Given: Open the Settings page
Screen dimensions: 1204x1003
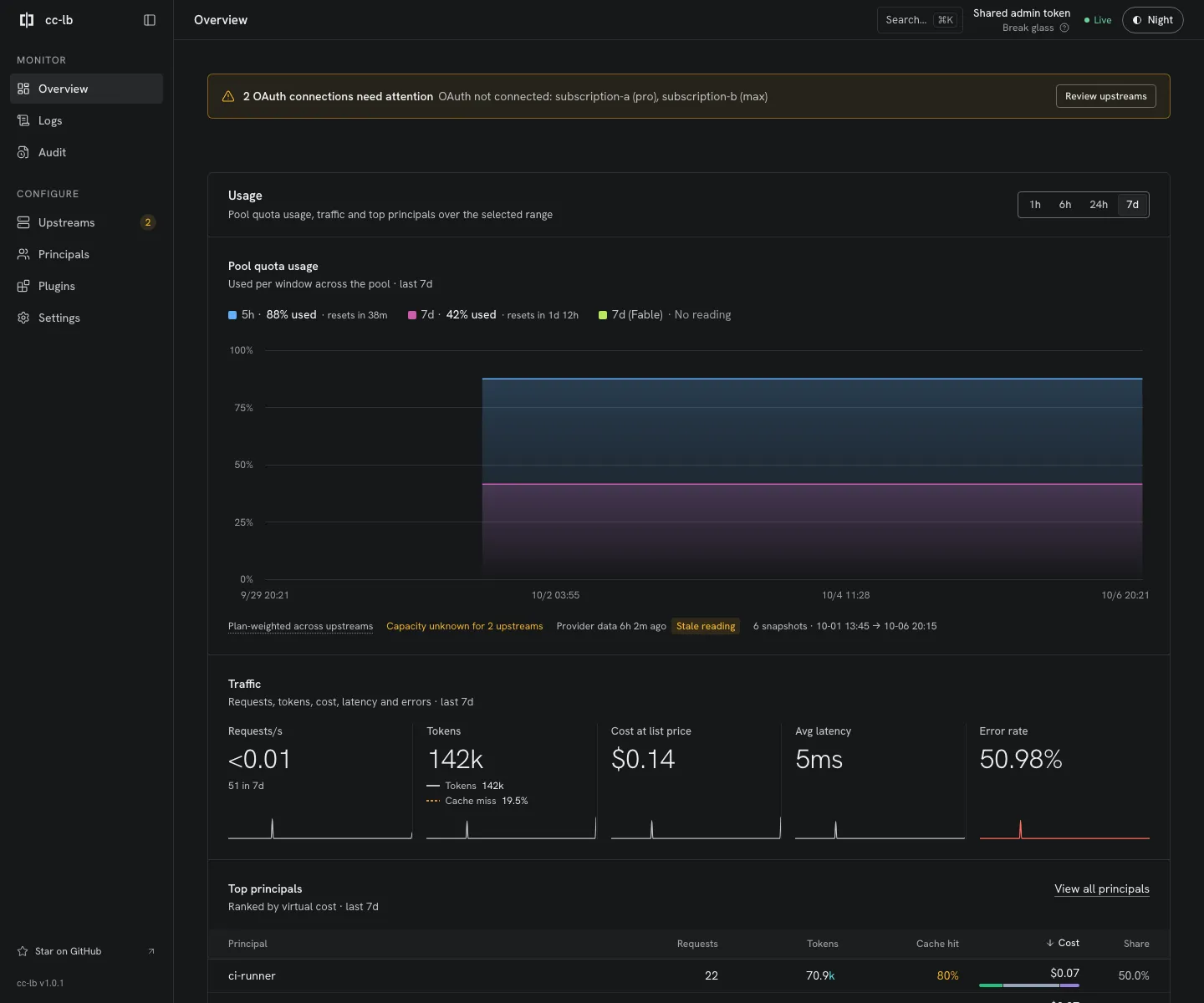Looking at the screenshot, I should (x=86, y=318).
